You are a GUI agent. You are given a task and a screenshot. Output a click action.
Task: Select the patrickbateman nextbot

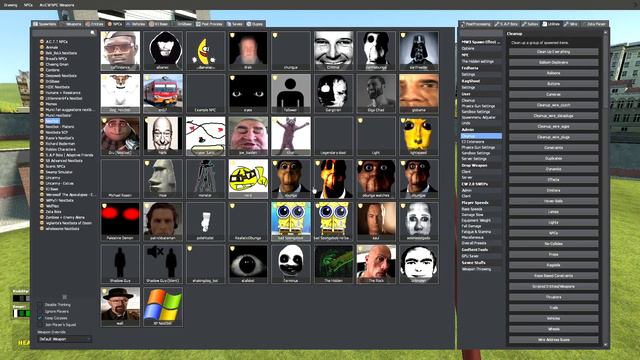[163, 221]
